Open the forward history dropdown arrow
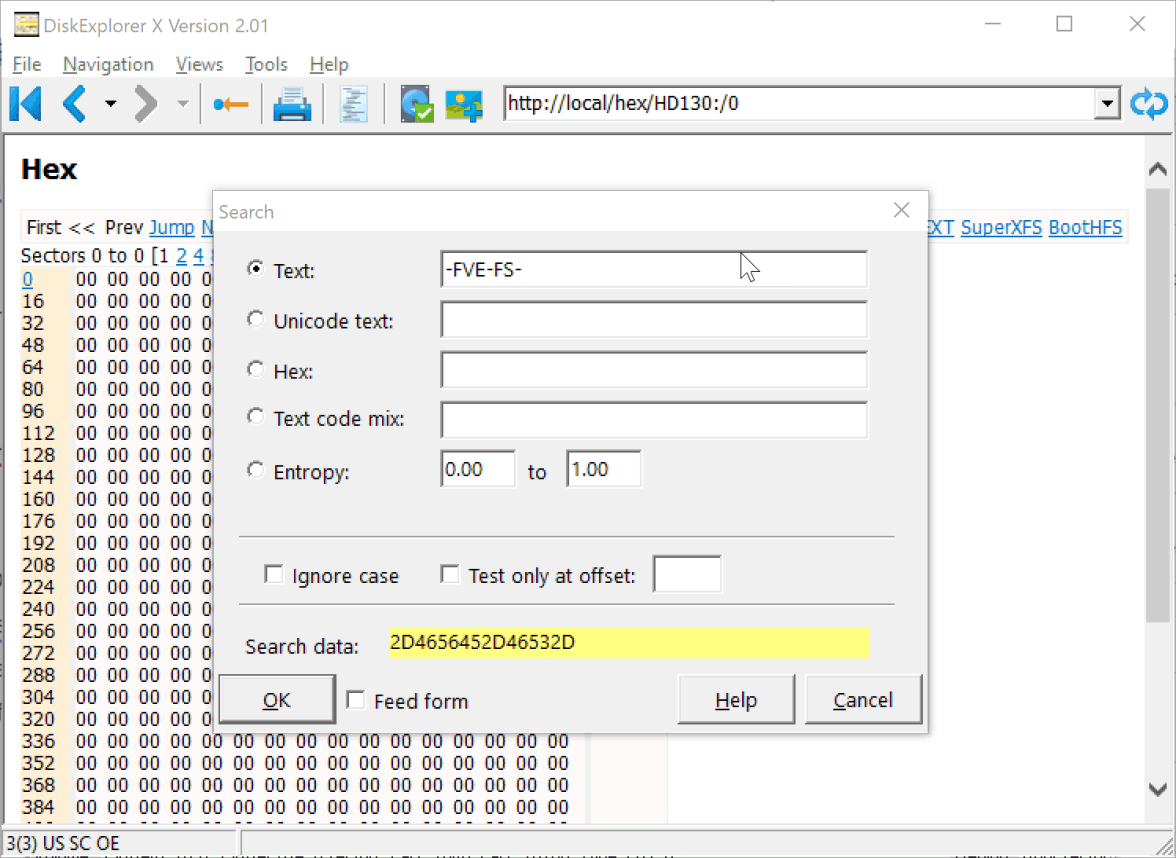This screenshot has height=858, width=1176. (x=182, y=104)
